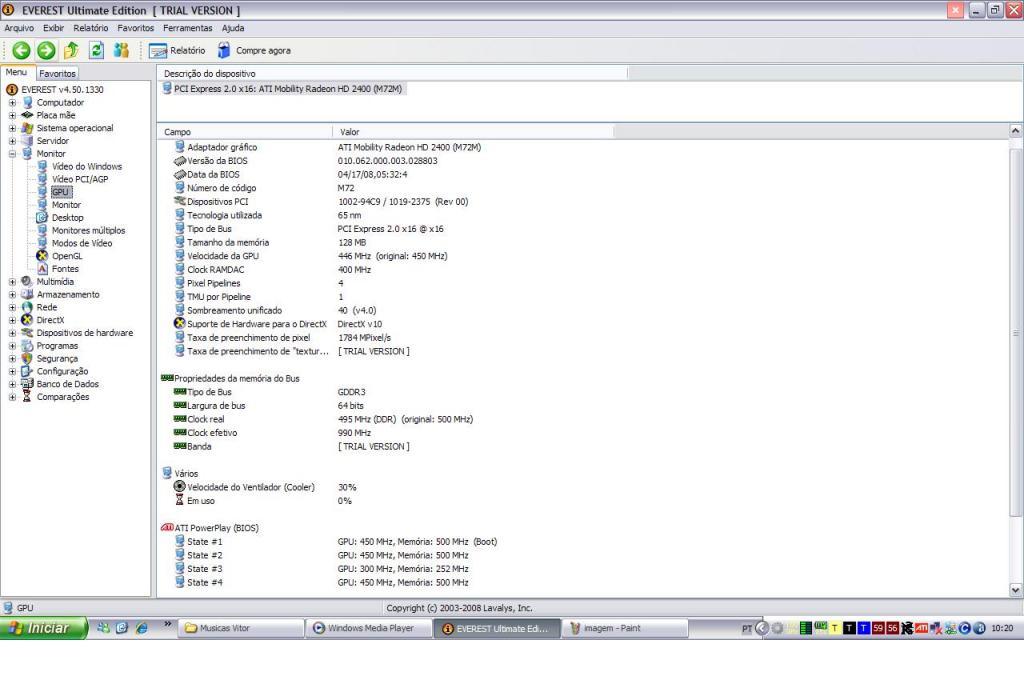Screen dimensions: 1024x700
Task: Click the Iniciar start button
Action: click(43, 628)
